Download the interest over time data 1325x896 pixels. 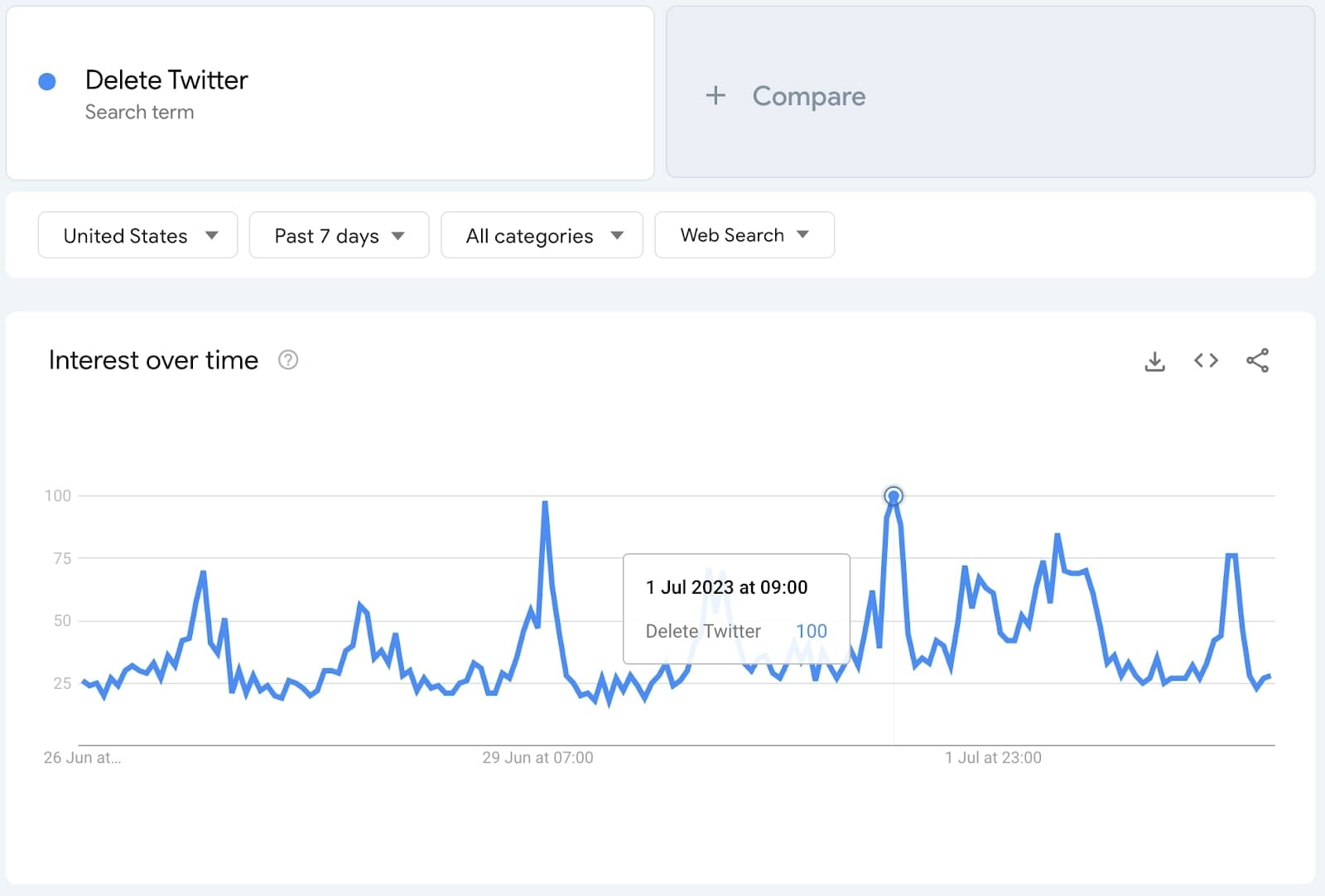click(1154, 361)
